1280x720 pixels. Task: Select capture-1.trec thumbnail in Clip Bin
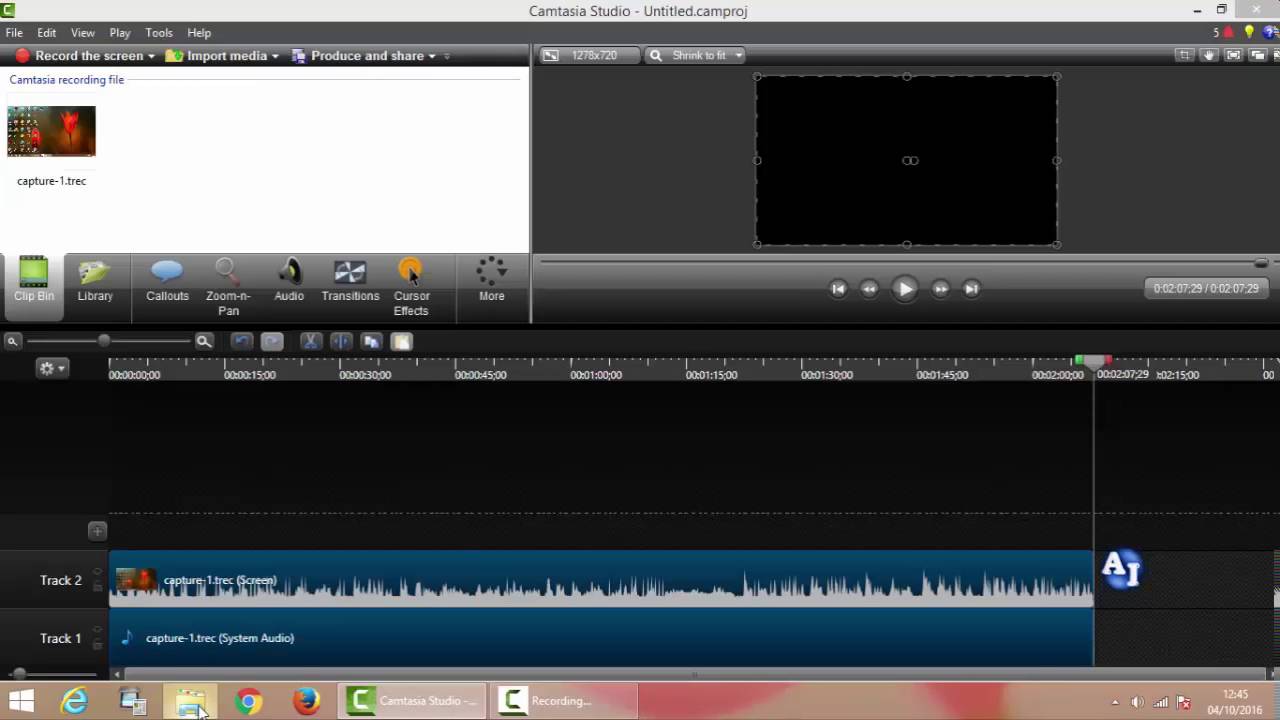51,131
